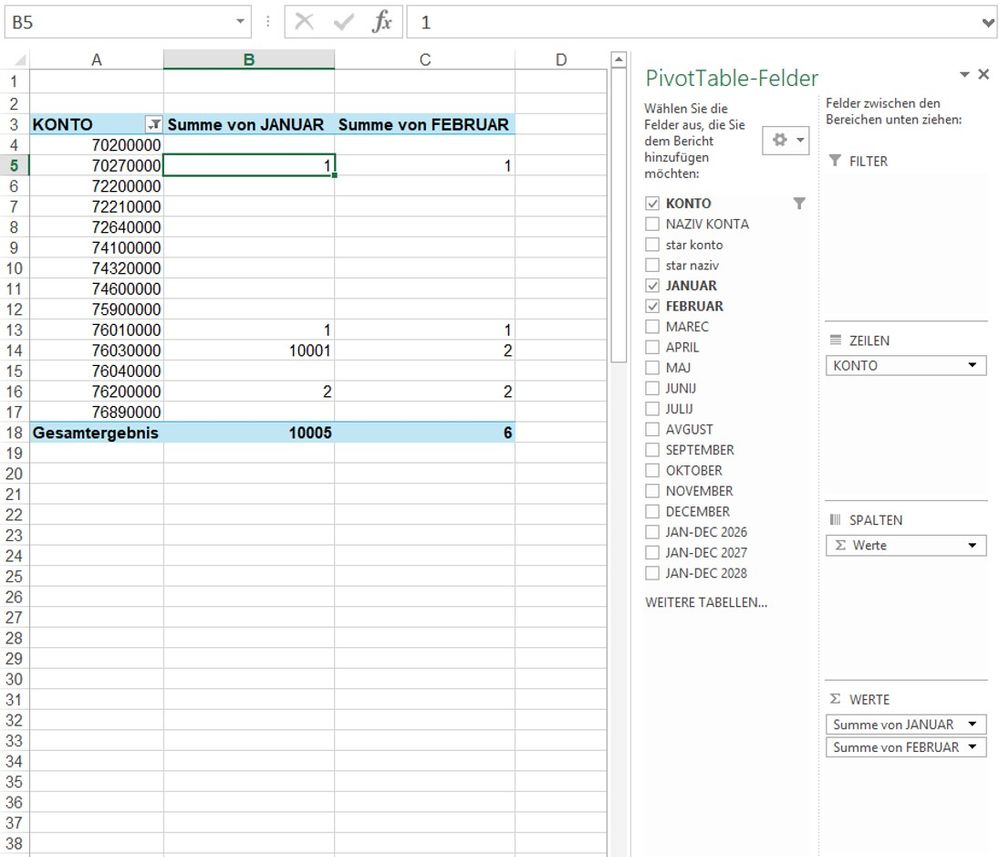Open the PivotTable tools gear menu
Viewport: 999px width, 857px height.
tap(786, 140)
